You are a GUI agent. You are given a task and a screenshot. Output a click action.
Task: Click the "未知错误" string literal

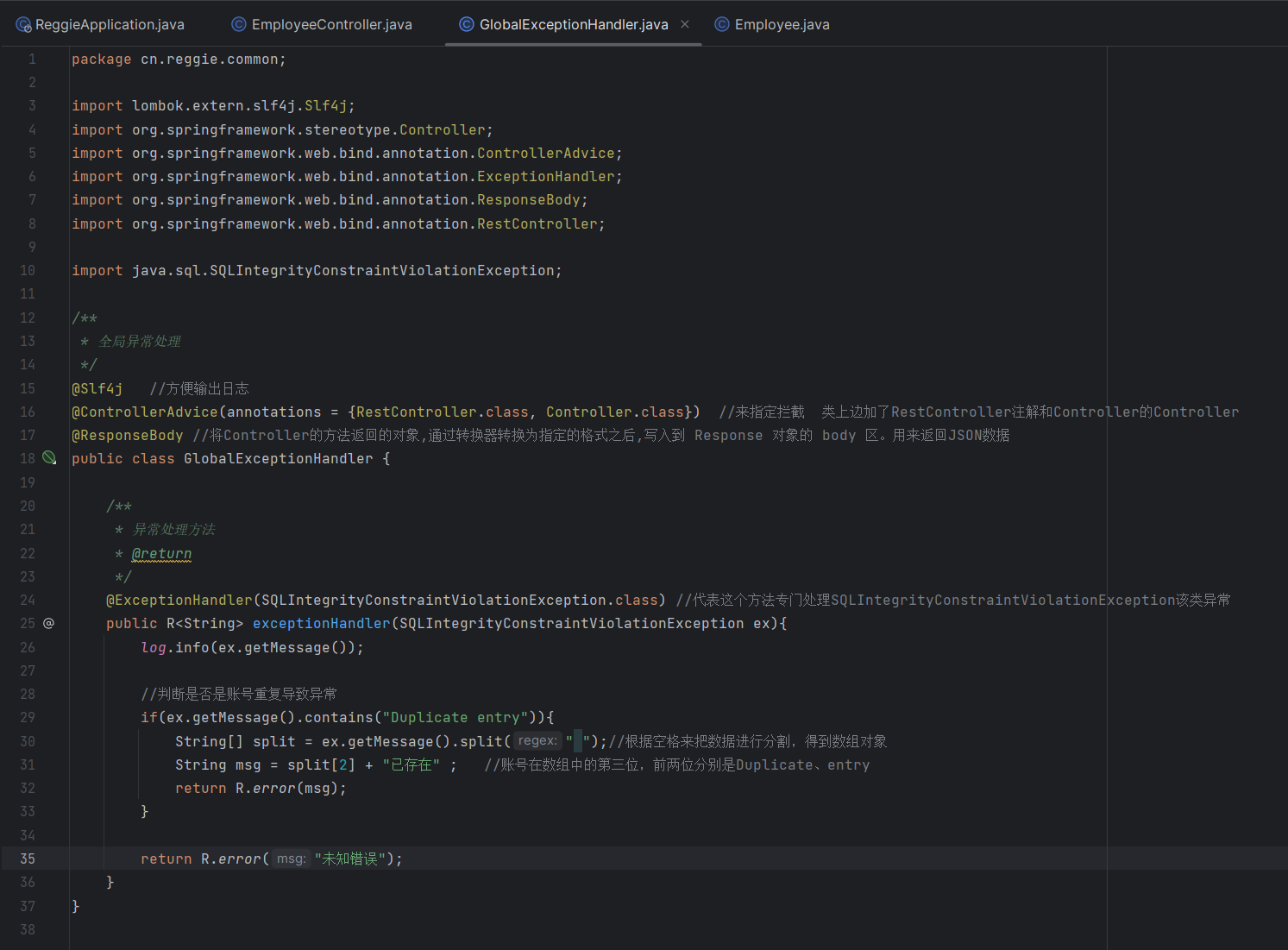tap(350, 859)
